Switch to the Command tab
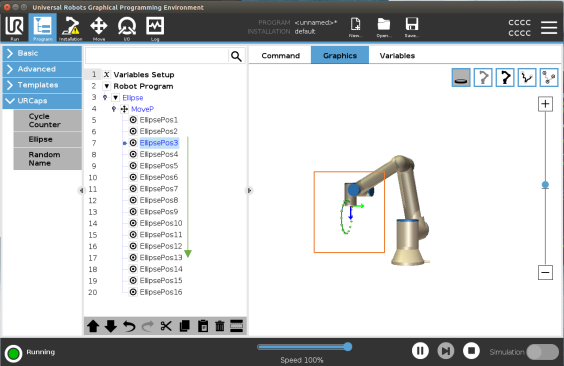 pos(281,55)
